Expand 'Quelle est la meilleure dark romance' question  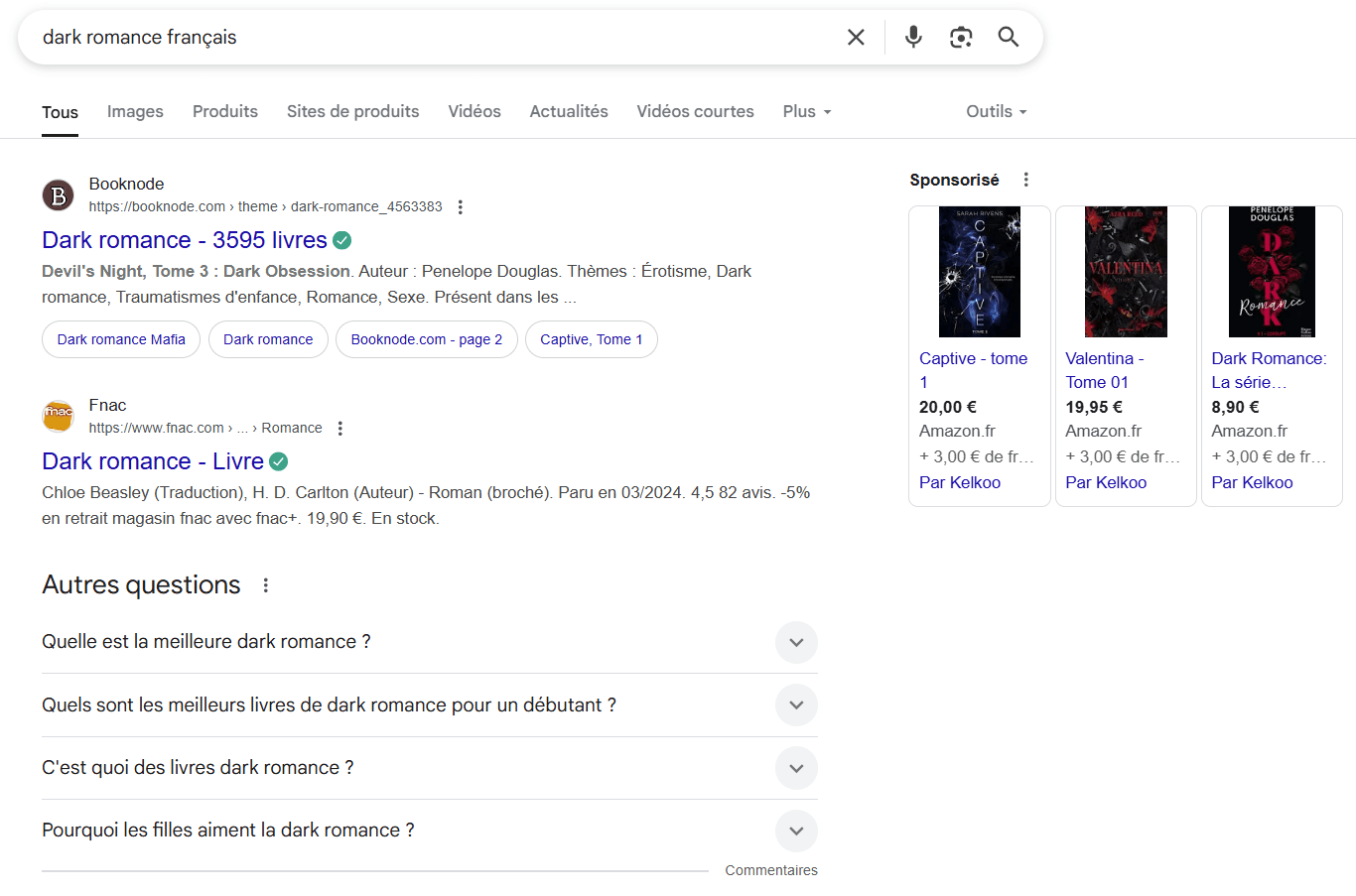click(x=795, y=642)
